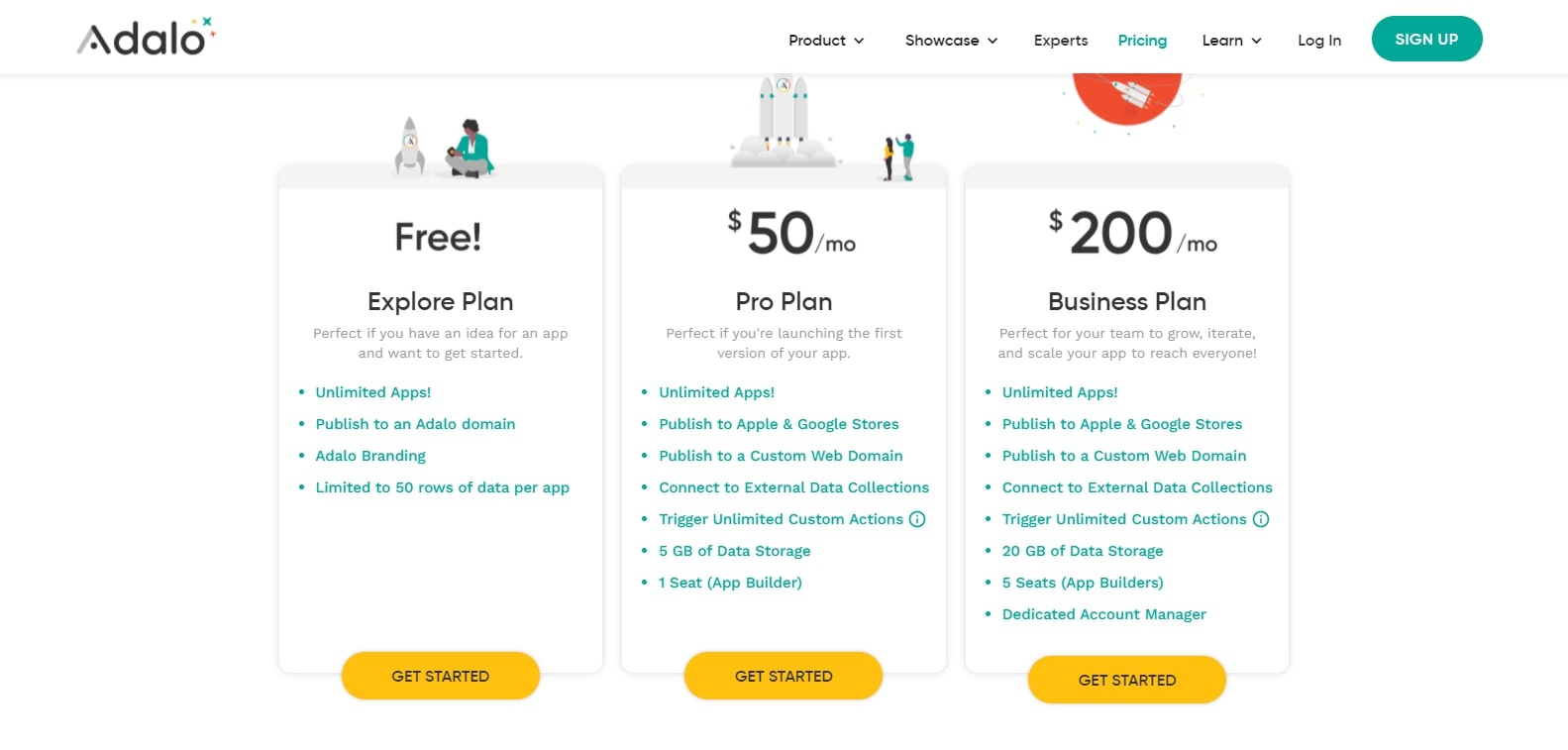Click info icon beside Pro Plan Custom Actions

click(x=917, y=519)
